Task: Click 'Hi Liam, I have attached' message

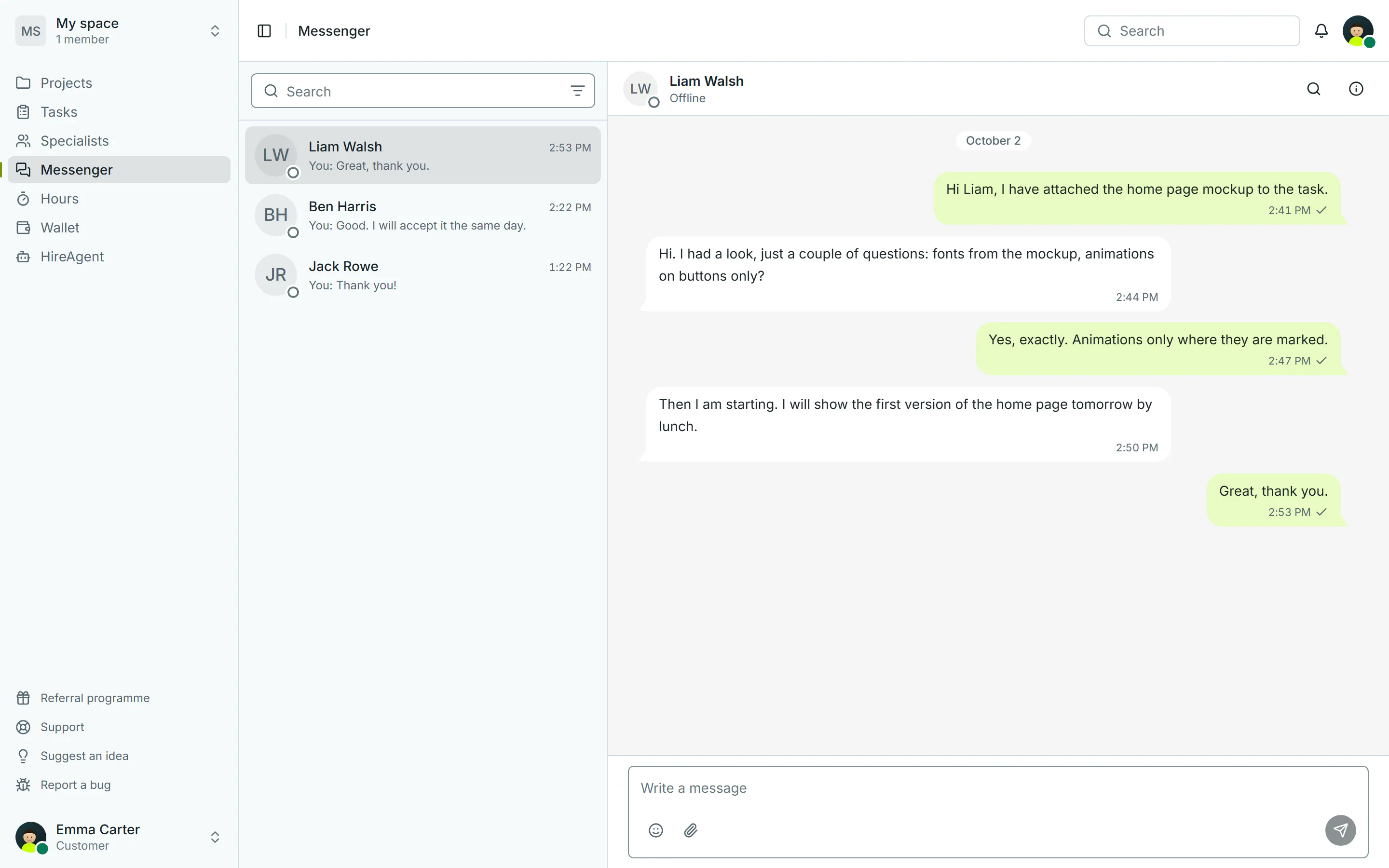Action: 1137,198
